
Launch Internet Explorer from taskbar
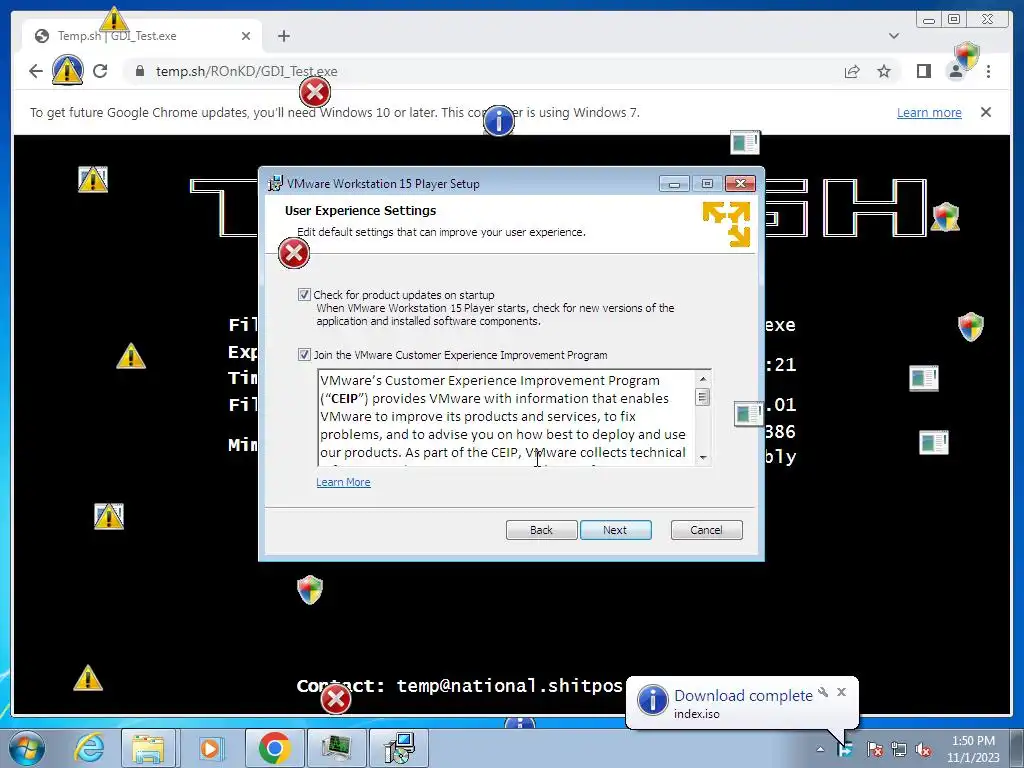(89, 748)
